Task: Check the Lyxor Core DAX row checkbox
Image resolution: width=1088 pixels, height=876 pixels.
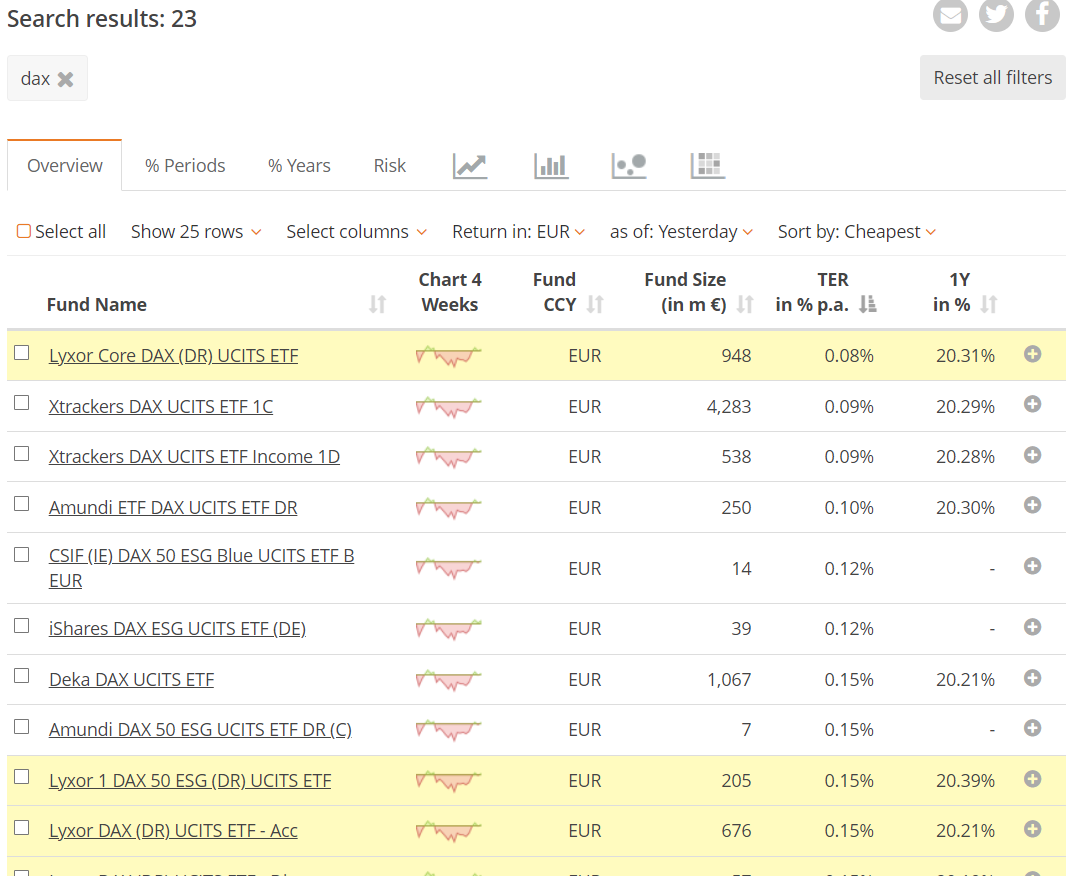Action: (x=22, y=353)
